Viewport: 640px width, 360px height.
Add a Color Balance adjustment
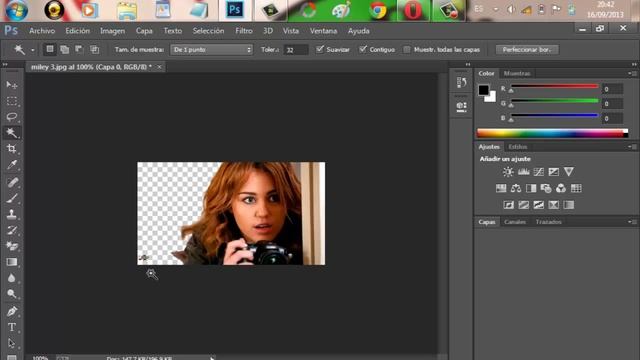coord(516,188)
